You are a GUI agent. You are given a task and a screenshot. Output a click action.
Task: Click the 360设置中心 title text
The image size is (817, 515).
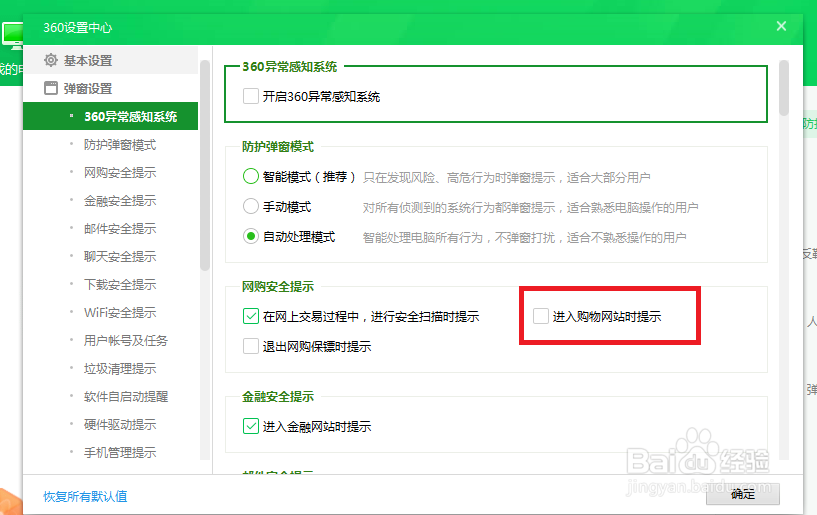pyautogui.click(x=77, y=28)
